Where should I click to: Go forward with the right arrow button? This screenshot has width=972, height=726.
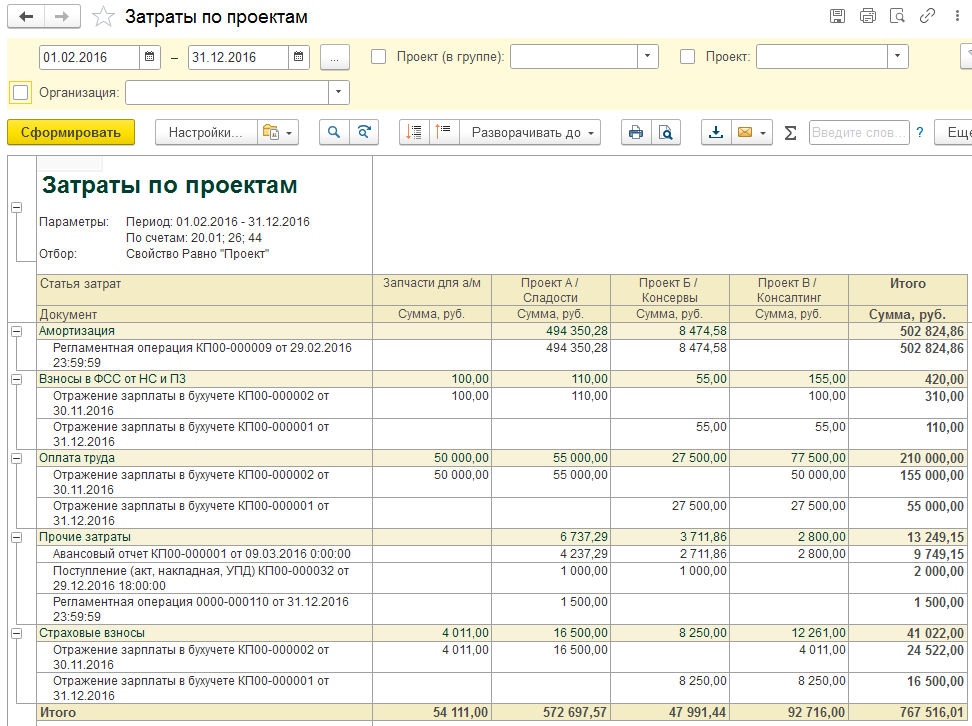(62, 17)
